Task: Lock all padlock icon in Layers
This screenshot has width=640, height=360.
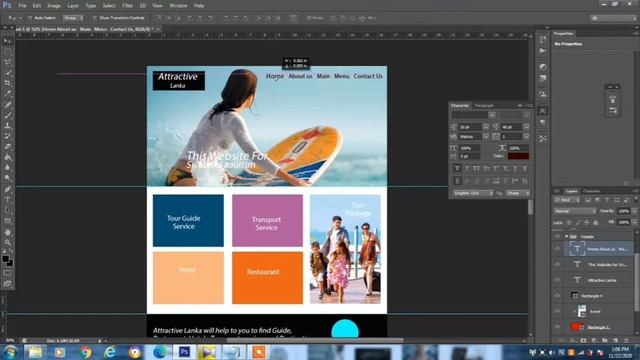Action: pyautogui.click(x=596, y=222)
